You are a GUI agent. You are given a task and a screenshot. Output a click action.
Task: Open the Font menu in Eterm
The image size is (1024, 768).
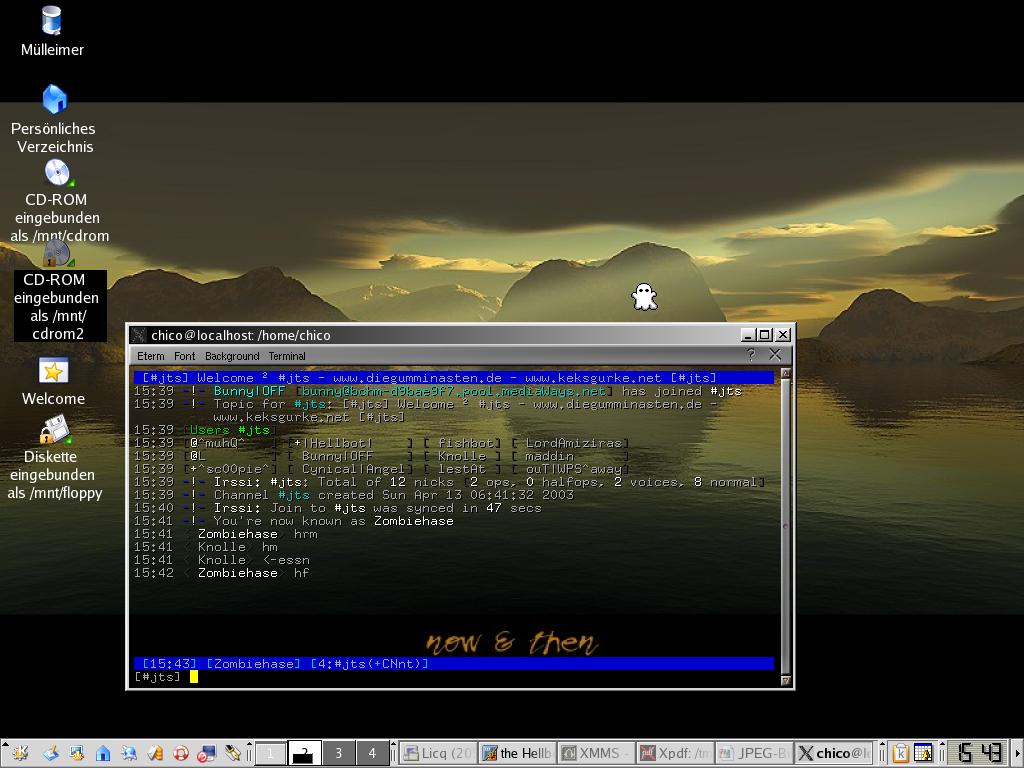pos(185,356)
